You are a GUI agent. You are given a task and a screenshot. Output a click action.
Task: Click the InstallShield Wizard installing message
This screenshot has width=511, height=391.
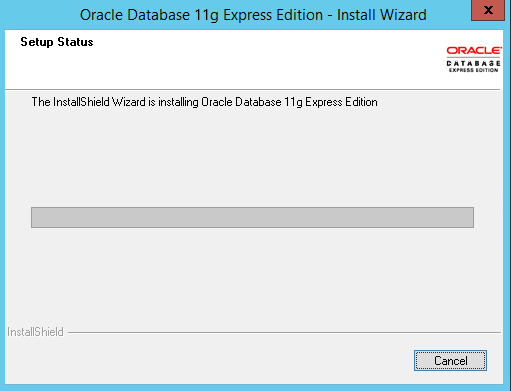pyautogui.click(x=204, y=102)
